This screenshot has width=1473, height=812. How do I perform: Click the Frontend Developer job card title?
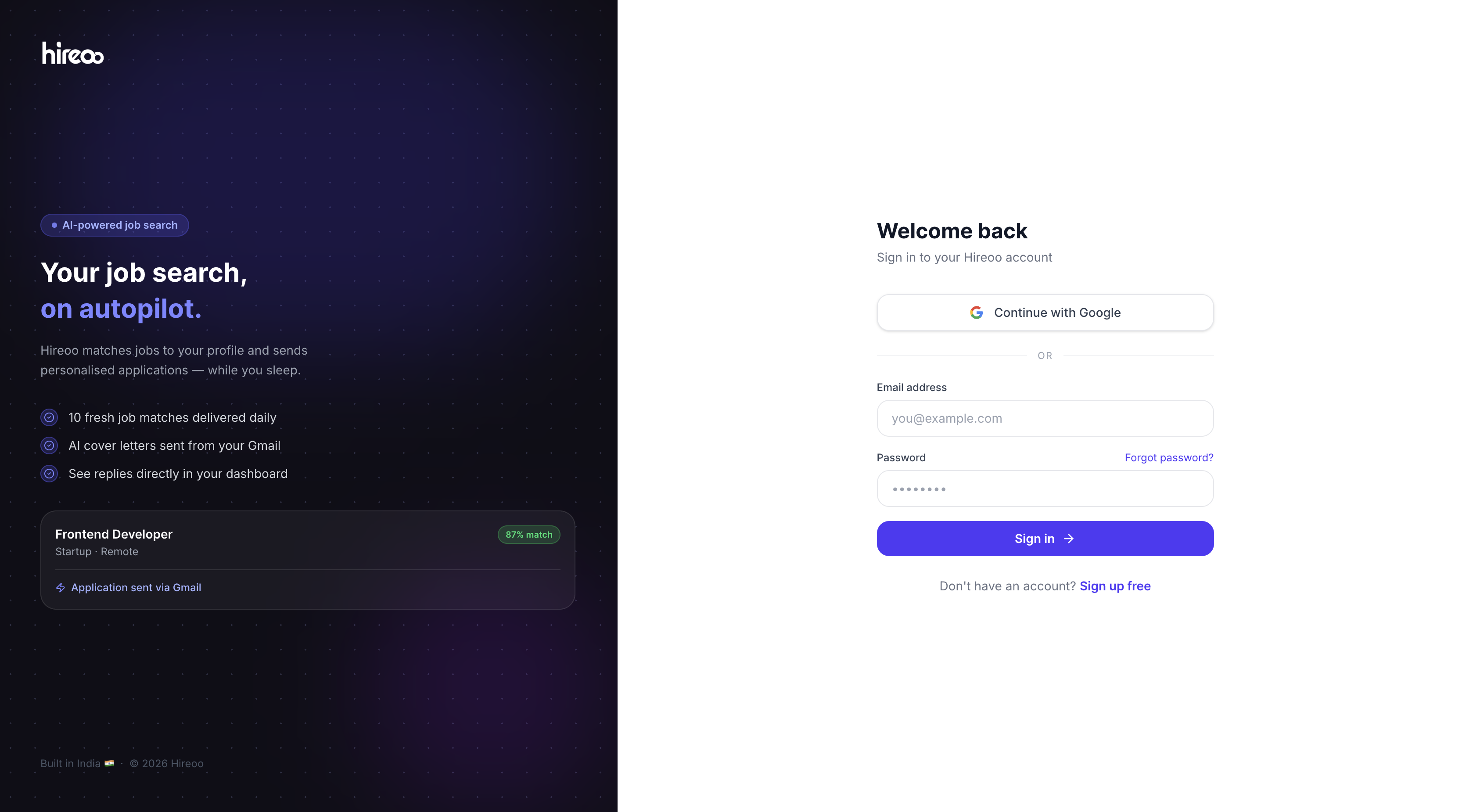coord(114,534)
